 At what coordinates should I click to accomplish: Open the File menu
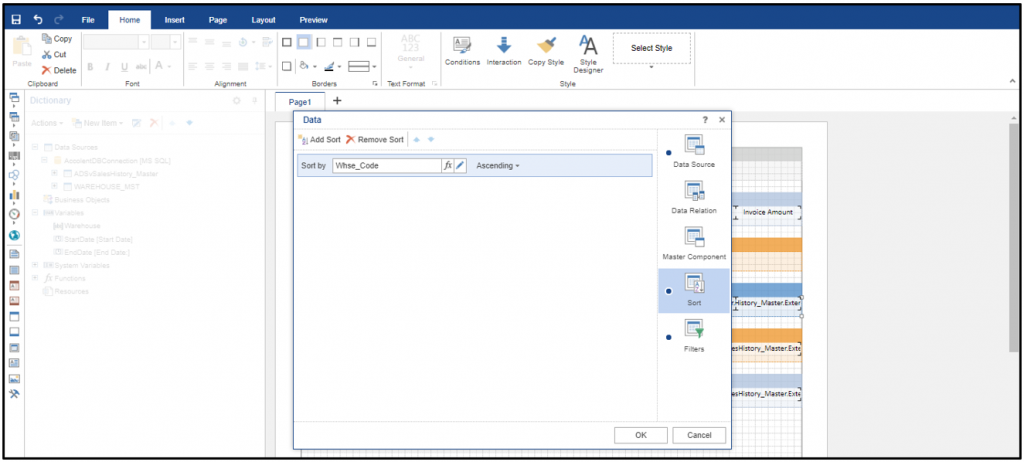pos(88,20)
